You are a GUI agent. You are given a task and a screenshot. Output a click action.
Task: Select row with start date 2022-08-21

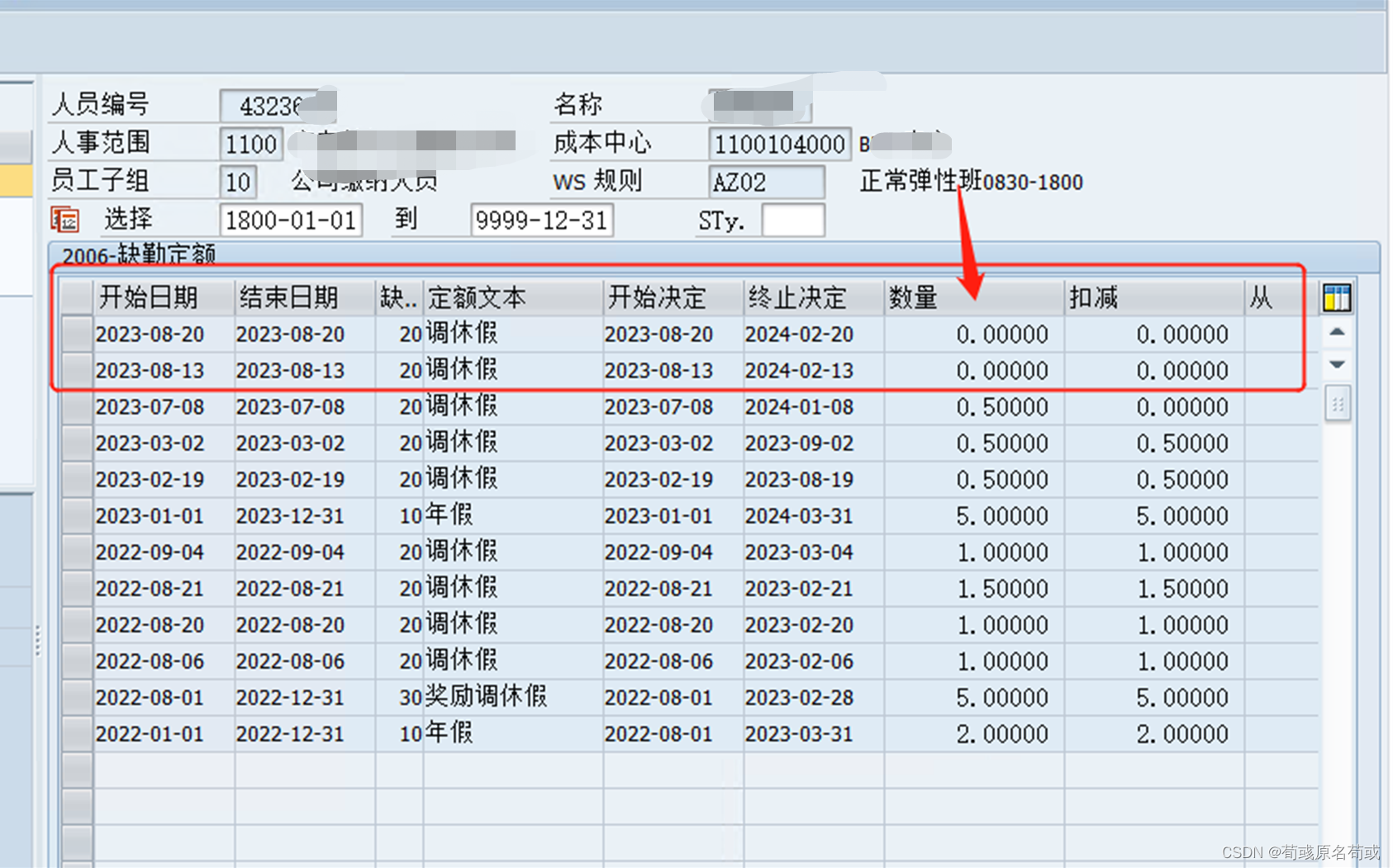77,589
